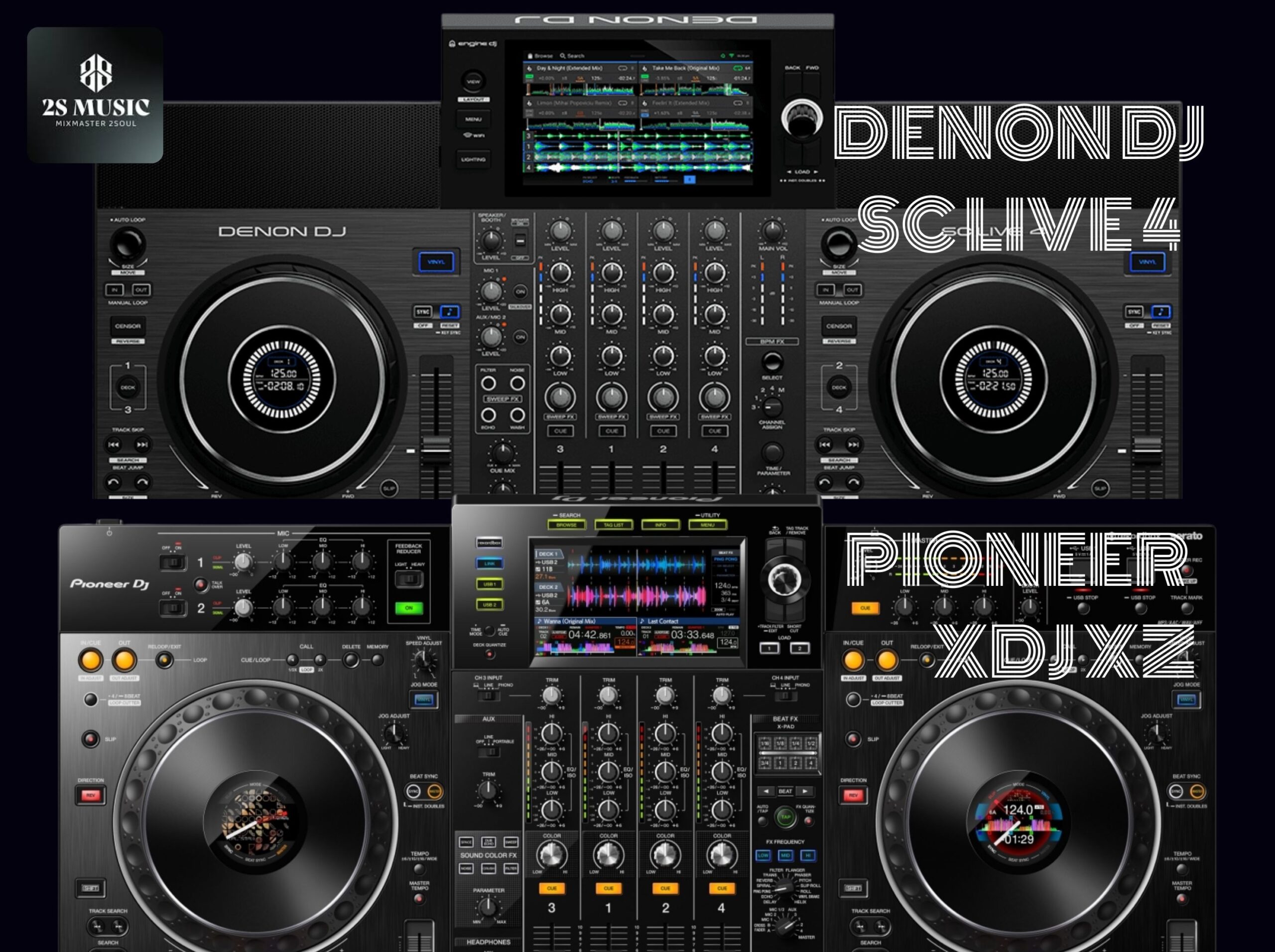Click Denon left deck Auto Loop knob
This screenshot has height=952, width=1275.
pos(127,243)
